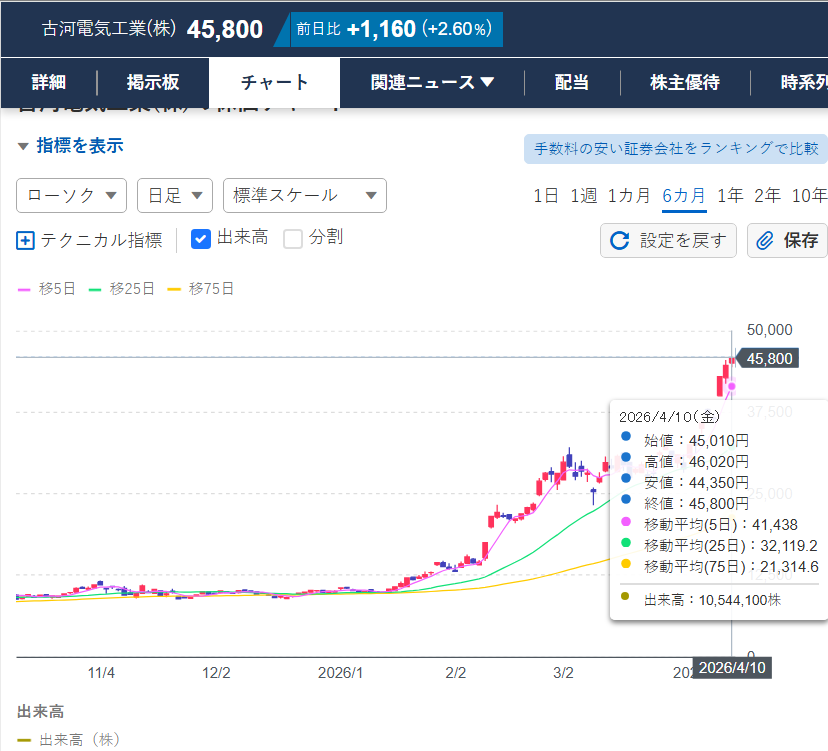The image size is (828, 751).
Task: Open the 標準スケール scale dropdown
Action: tap(304, 196)
